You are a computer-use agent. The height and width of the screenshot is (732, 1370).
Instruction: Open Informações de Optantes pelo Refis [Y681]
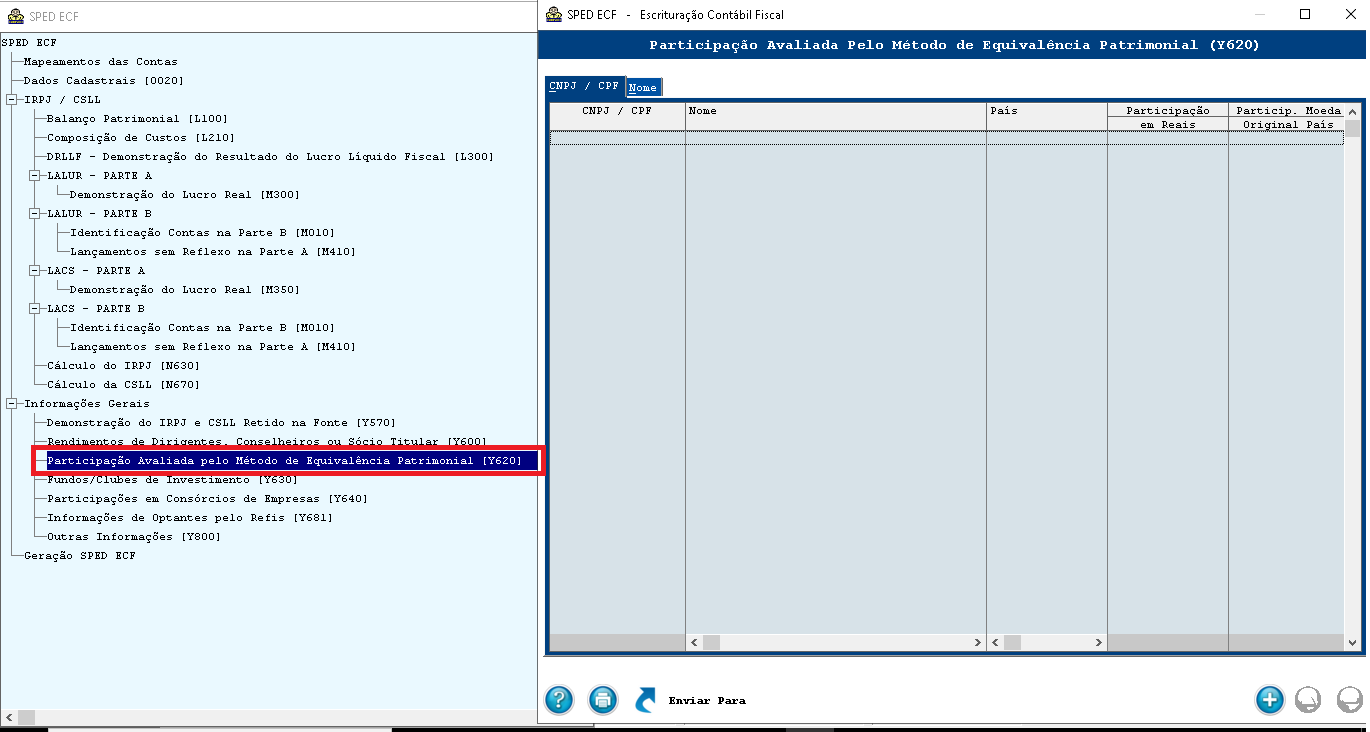point(189,518)
